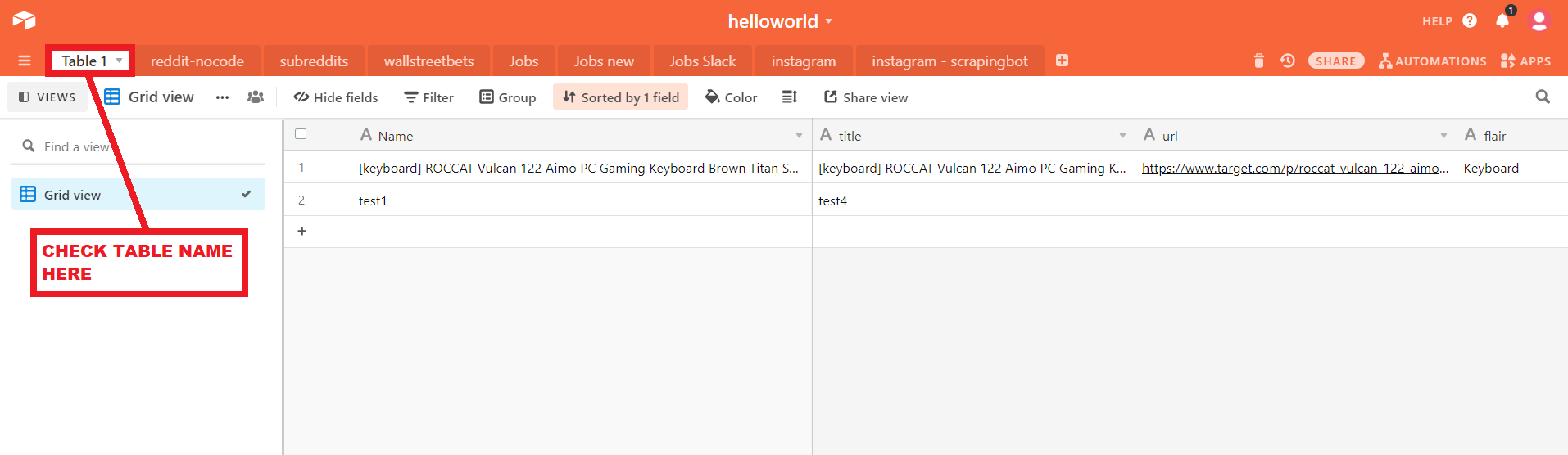The height and width of the screenshot is (455, 1568).
Task: Select the ROCCAT Vulcan Name cell
Action: 582,168
